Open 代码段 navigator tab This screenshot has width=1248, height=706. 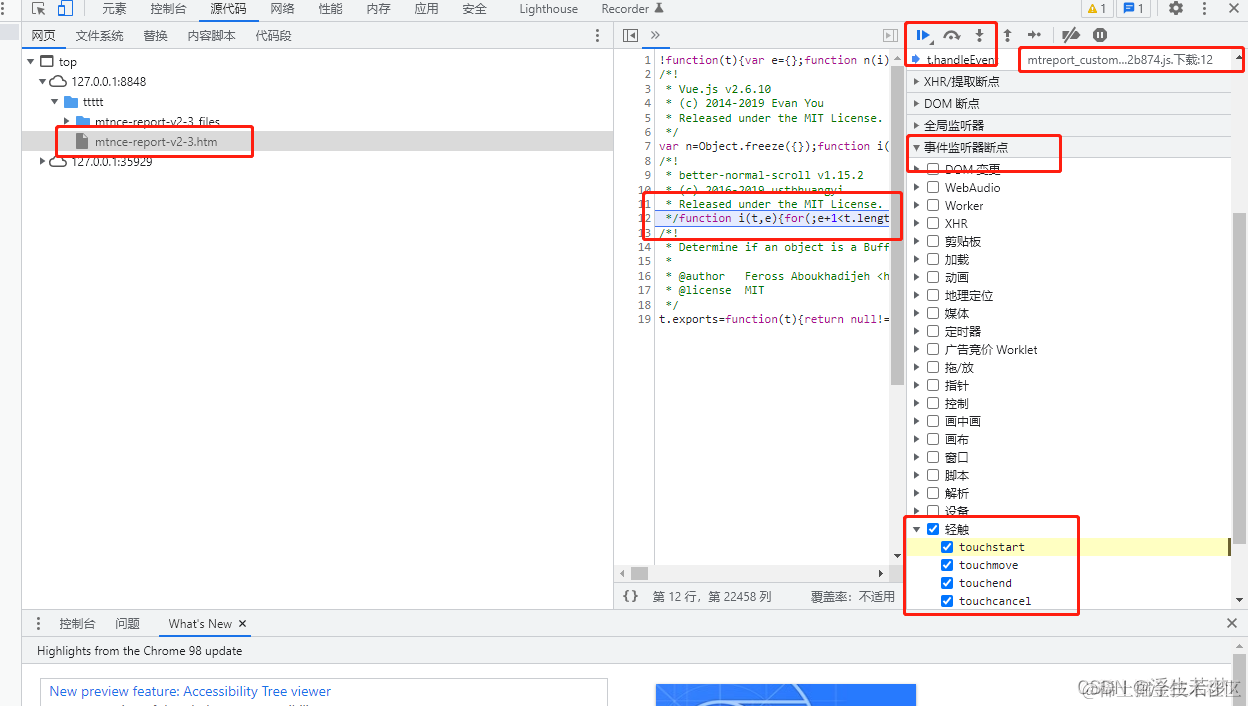point(274,35)
